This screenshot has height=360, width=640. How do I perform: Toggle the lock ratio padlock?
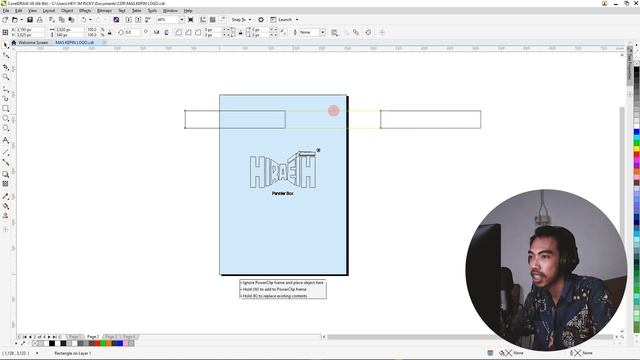click(109, 32)
